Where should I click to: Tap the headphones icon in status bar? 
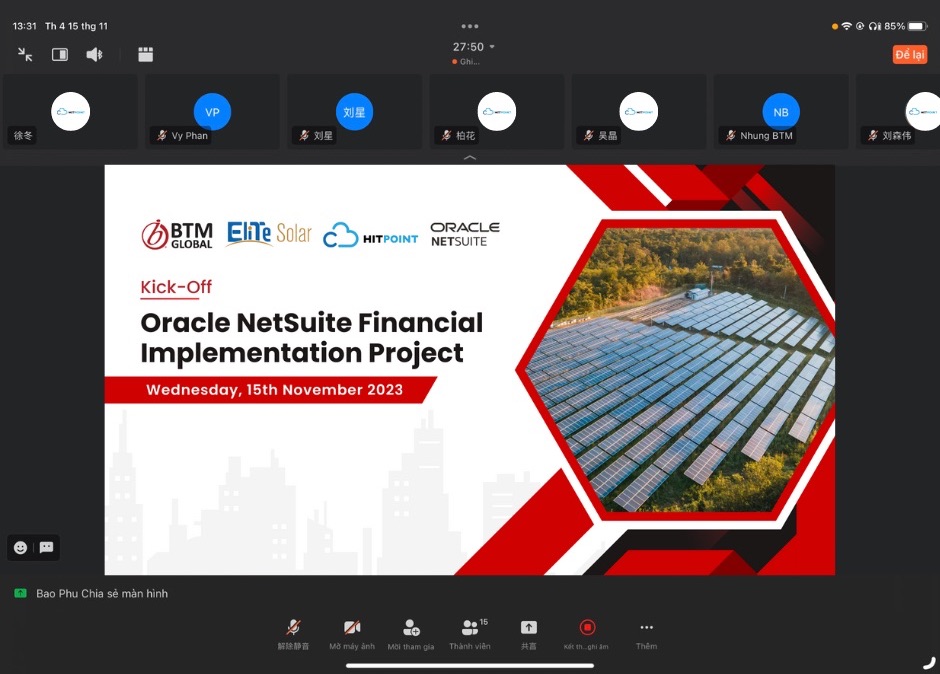coord(875,26)
